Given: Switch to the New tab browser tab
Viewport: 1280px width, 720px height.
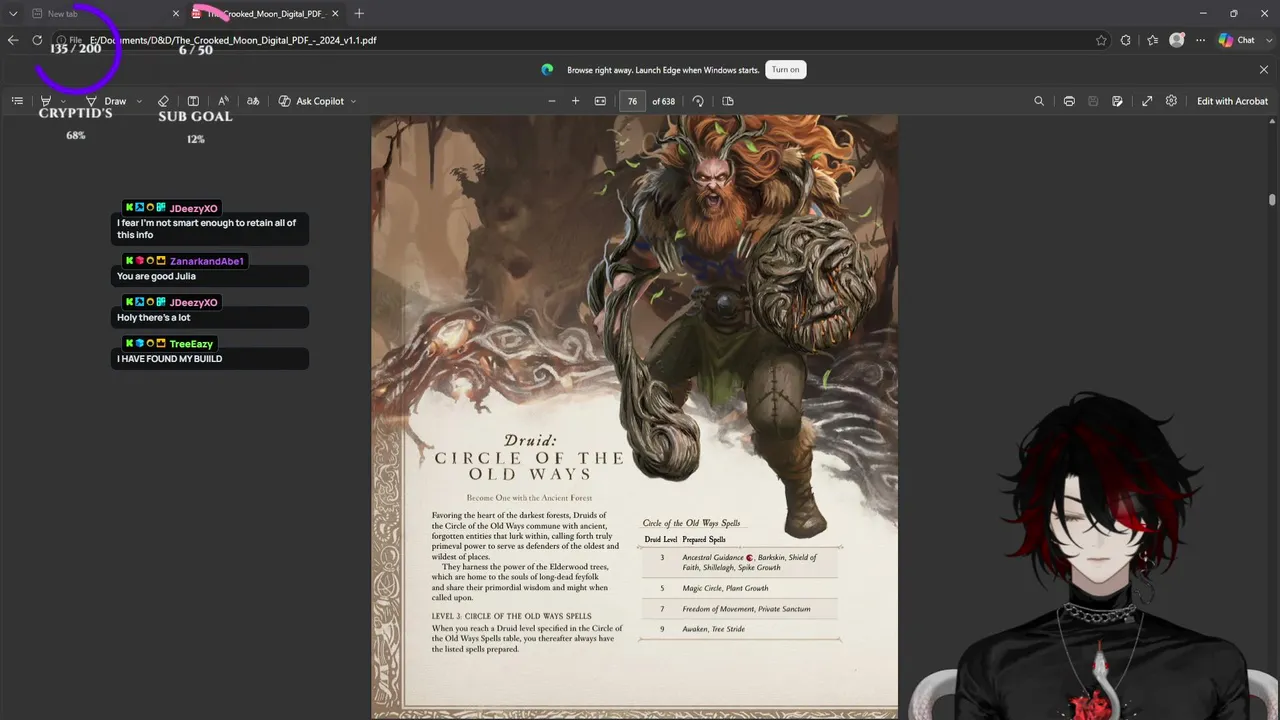Looking at the screenshot, I should click(95, 14).
